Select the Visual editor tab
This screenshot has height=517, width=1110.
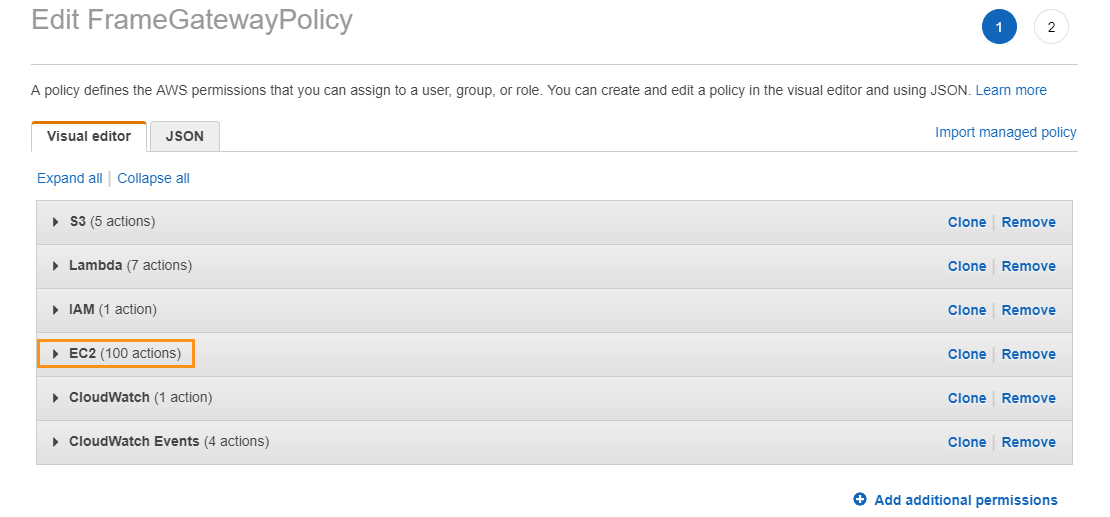coord(89,137)
